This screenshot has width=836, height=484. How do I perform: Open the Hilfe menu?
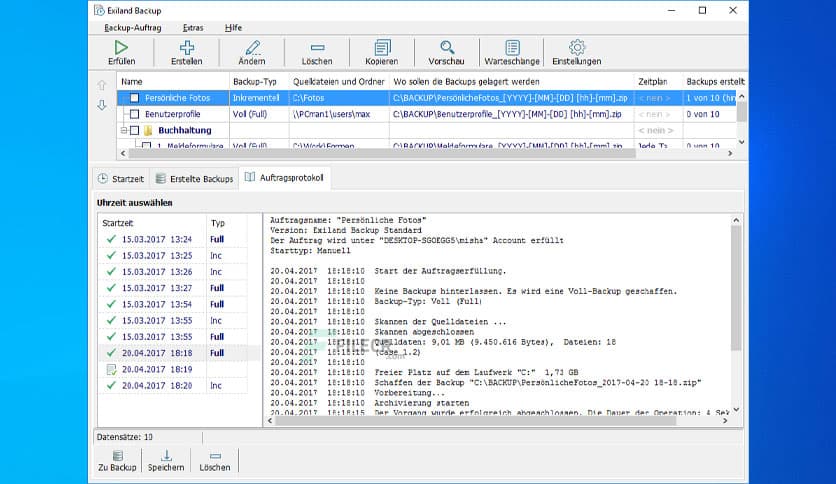click(x=233, y=28)
